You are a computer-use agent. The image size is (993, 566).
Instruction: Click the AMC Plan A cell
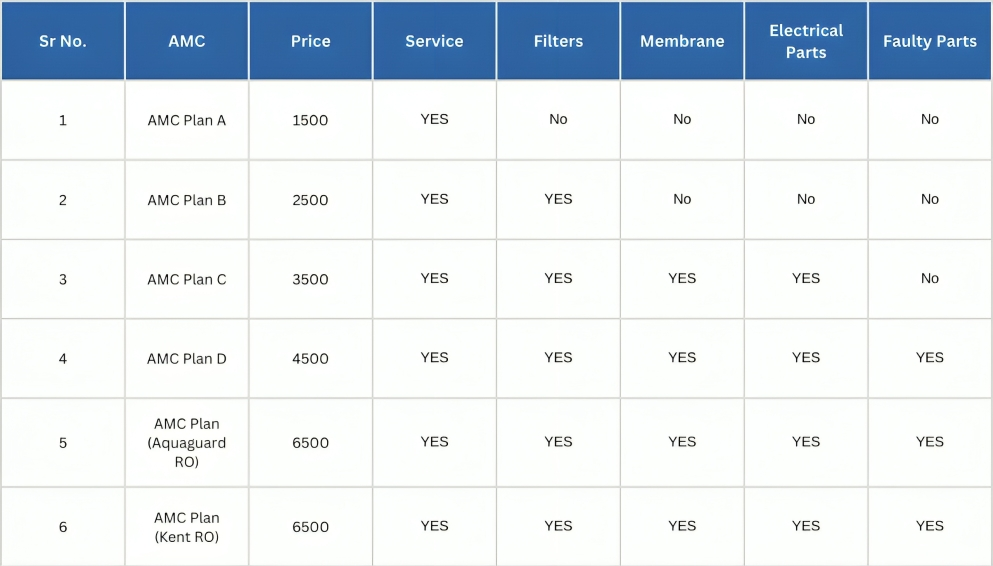[x=187, y=120]
